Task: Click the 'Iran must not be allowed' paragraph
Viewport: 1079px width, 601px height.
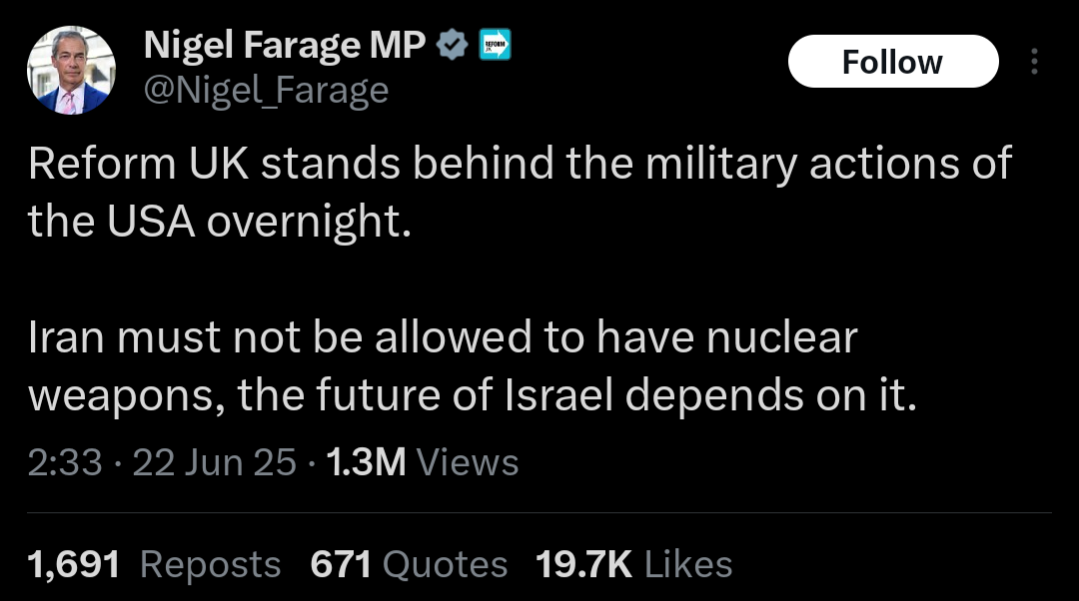Action: [472, 366]
